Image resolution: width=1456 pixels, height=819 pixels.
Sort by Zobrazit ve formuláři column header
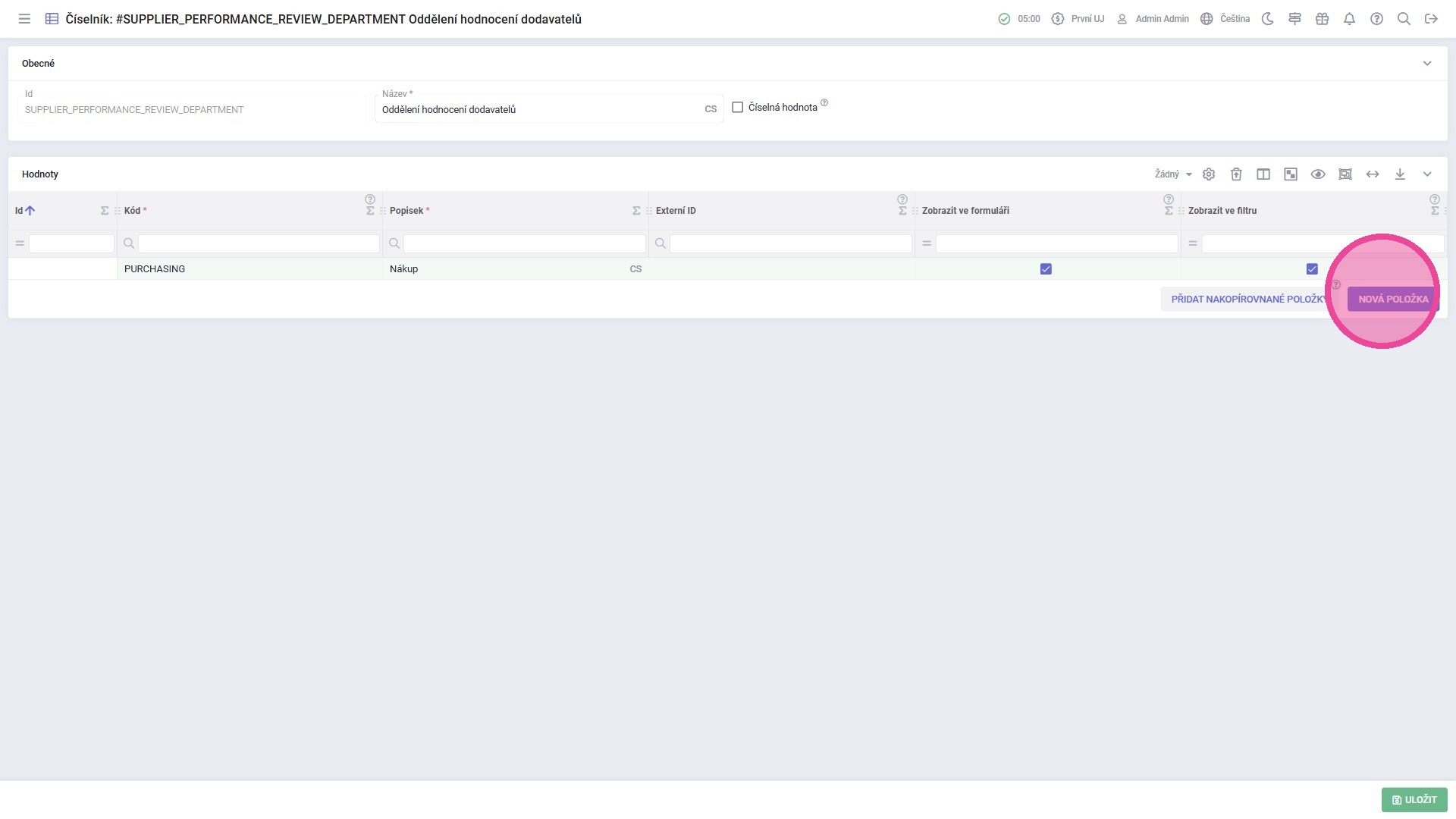tap(965, 211)
